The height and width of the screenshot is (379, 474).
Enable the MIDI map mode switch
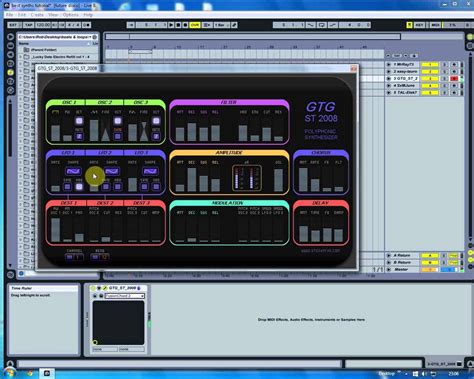(435, 25)
